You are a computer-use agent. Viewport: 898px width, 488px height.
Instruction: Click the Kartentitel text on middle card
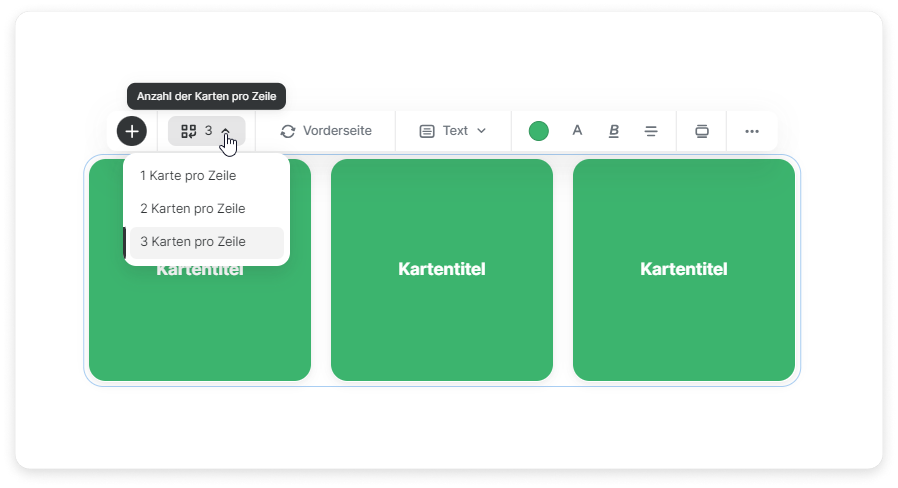[441, 269]
